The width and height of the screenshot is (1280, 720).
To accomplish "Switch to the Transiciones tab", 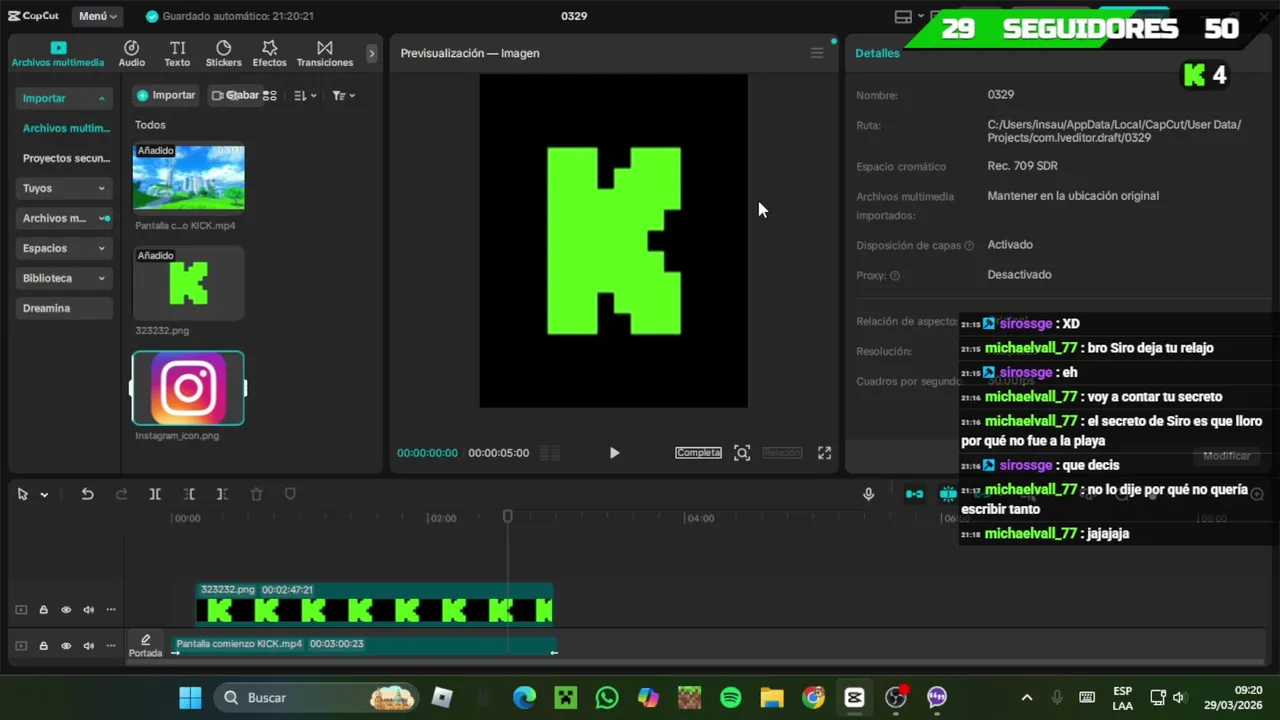I will (x=325, y=54).
